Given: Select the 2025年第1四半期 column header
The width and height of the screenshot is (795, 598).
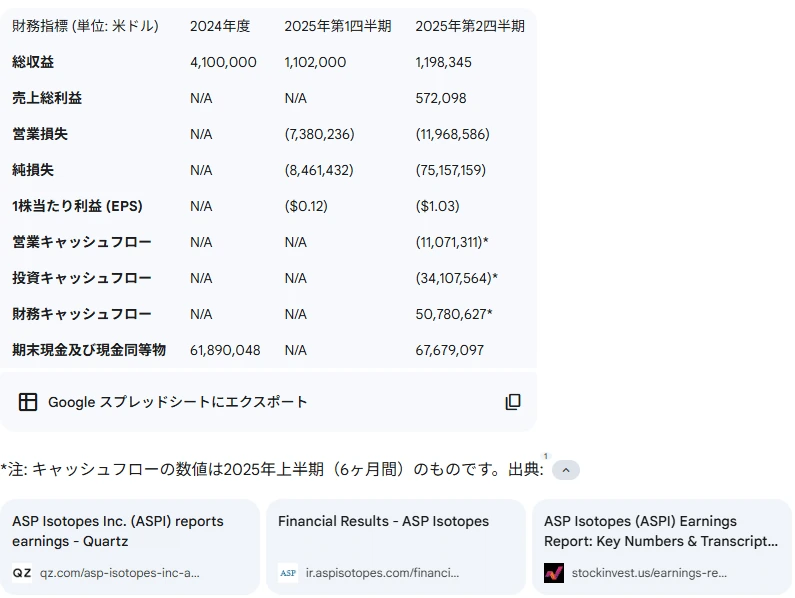Looking at the screenshot, I should tap(338, 26).
